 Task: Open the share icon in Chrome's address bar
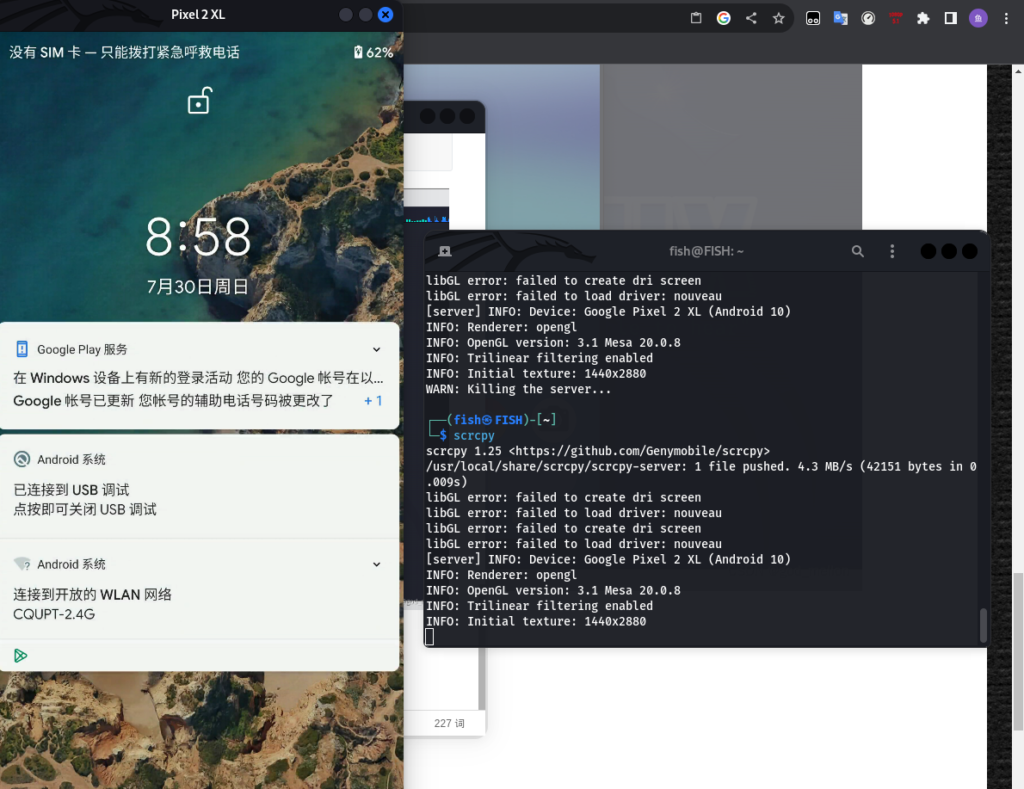pyautogui.click(x=751, y=18)
